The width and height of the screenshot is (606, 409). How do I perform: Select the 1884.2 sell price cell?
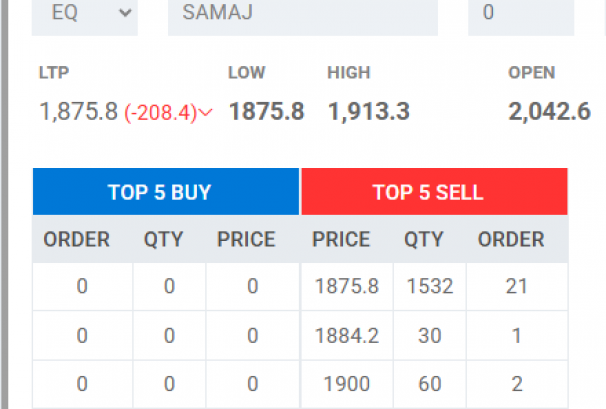point(347,336)
